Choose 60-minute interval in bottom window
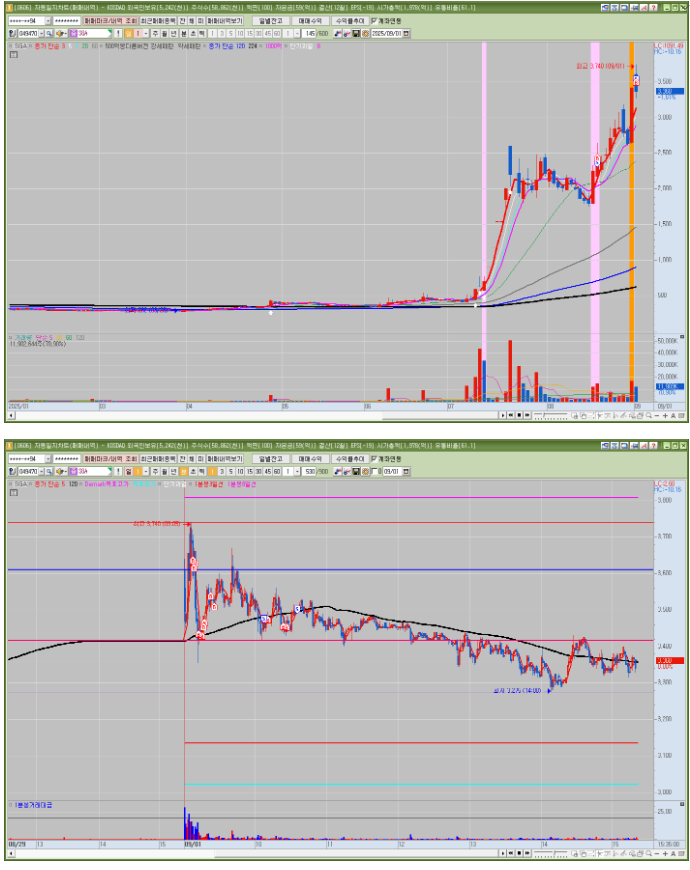Image resolution: width=690 pixels, height=870 pixels. tap(277, 472)
